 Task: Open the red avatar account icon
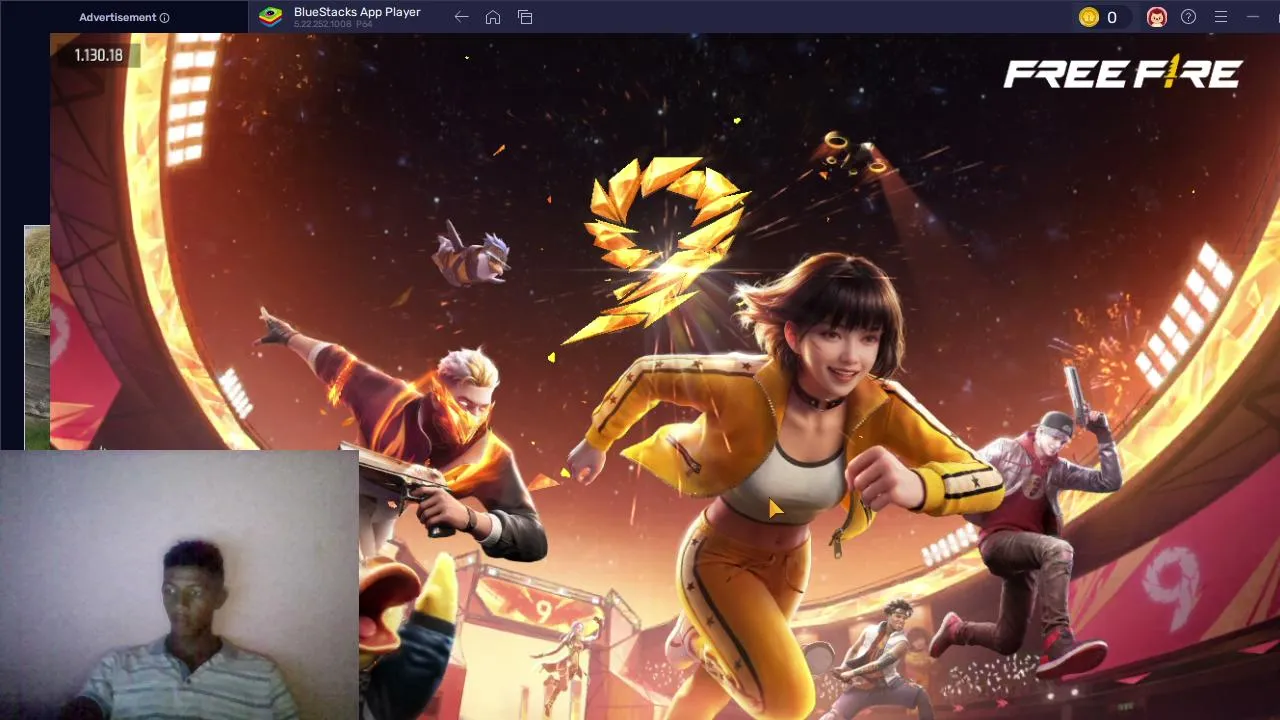coord(1157,17)
